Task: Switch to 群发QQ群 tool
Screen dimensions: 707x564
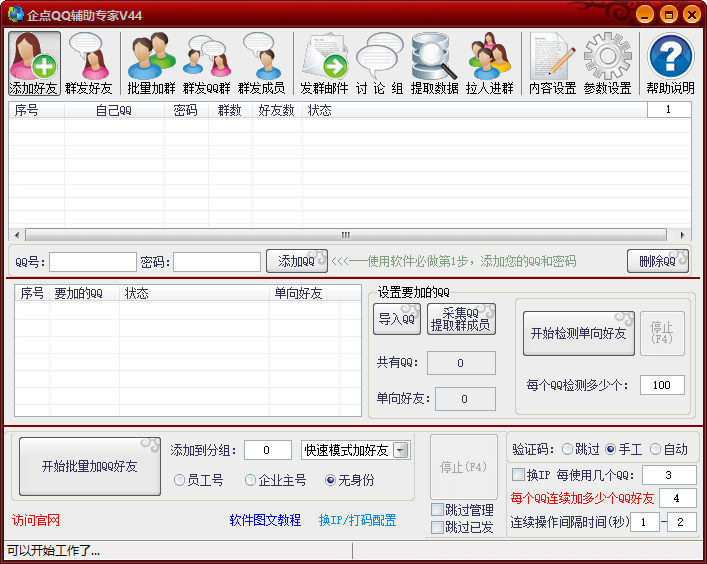Action: pos(207,64)
